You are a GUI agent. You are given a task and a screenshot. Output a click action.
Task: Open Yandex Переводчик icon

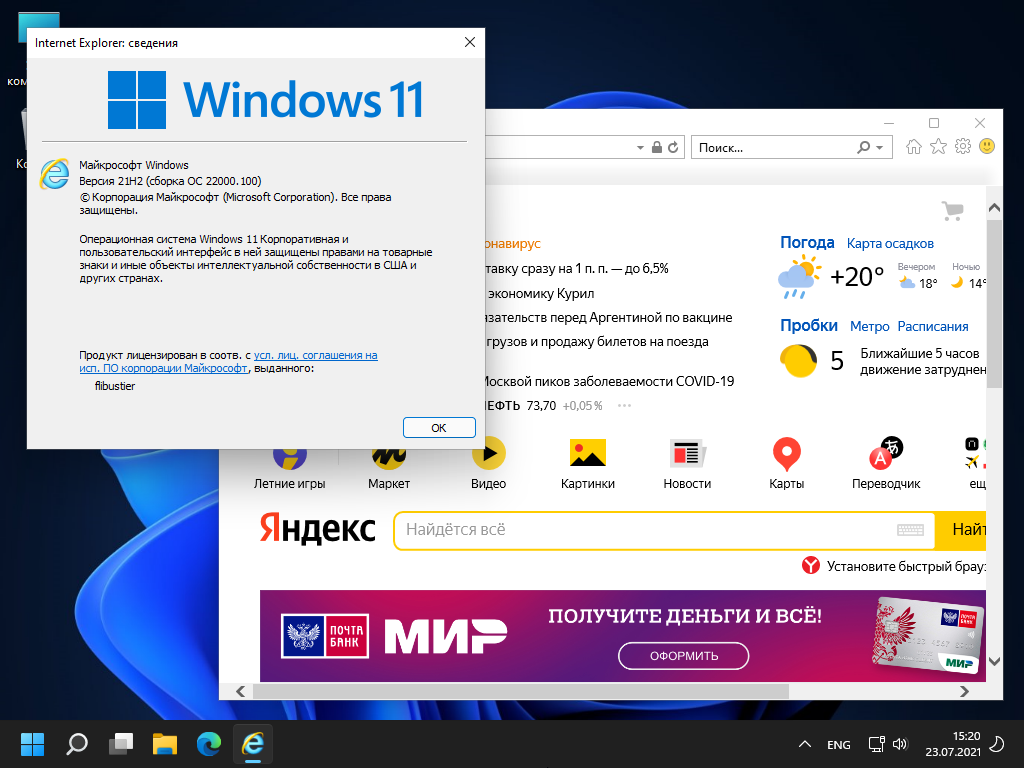click(885, 455)
